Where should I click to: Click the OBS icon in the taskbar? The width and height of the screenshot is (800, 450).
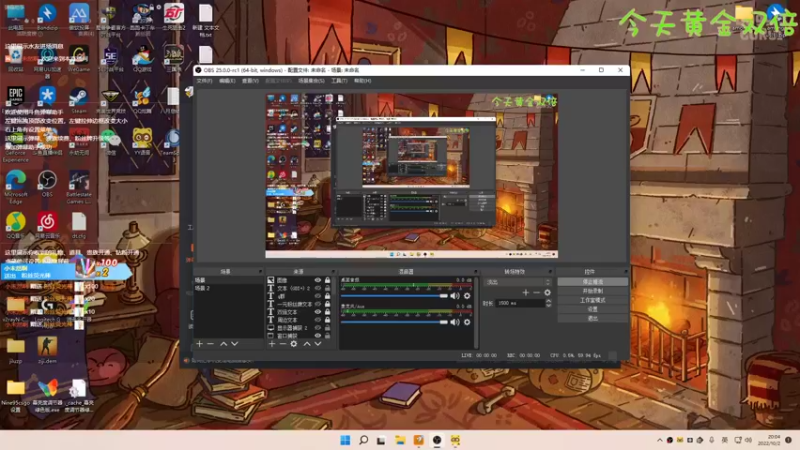point(437,440)
